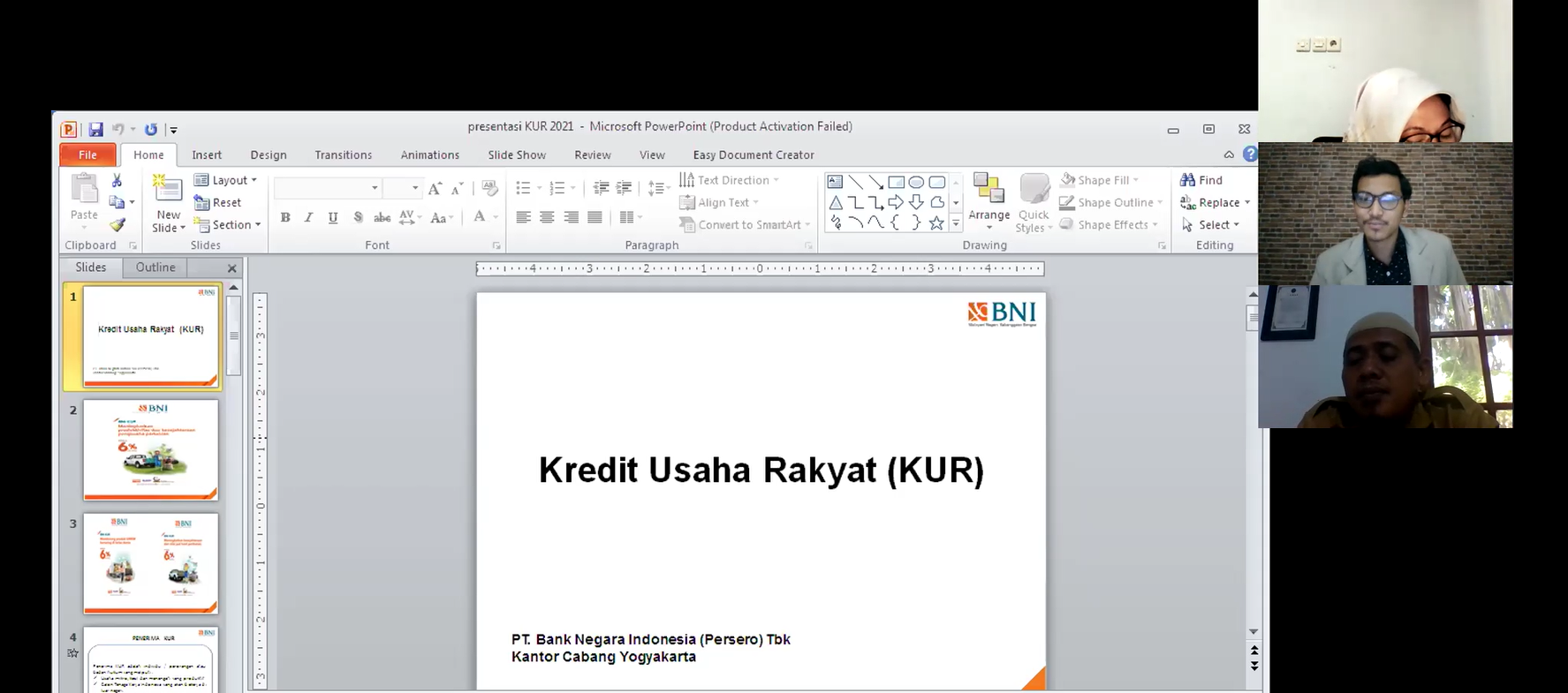
Task: Click the slide title Kredit Usaha Rakyat (KUR)
Action: click(761, 470)
